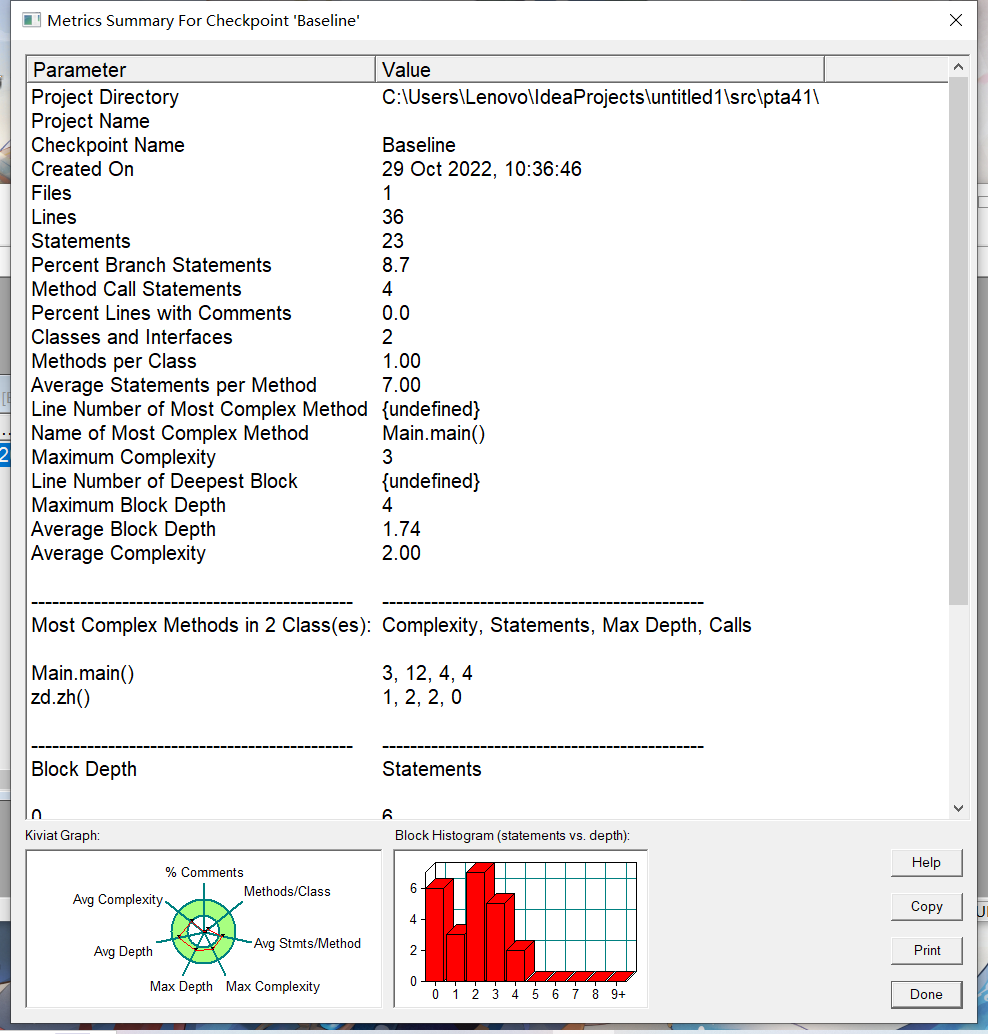Click the Value column header
The image size is (988, 1034).
pos(600,69)
